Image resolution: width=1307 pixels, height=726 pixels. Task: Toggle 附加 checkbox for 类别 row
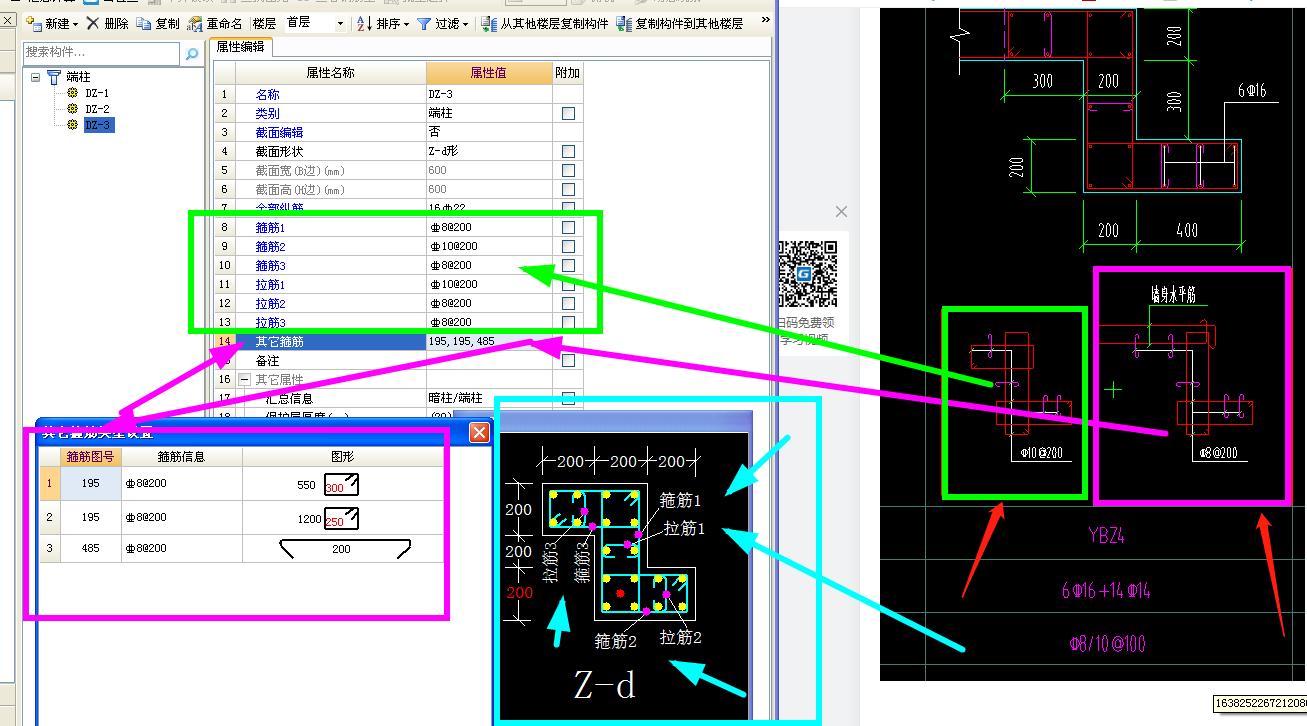coord(568,114)
